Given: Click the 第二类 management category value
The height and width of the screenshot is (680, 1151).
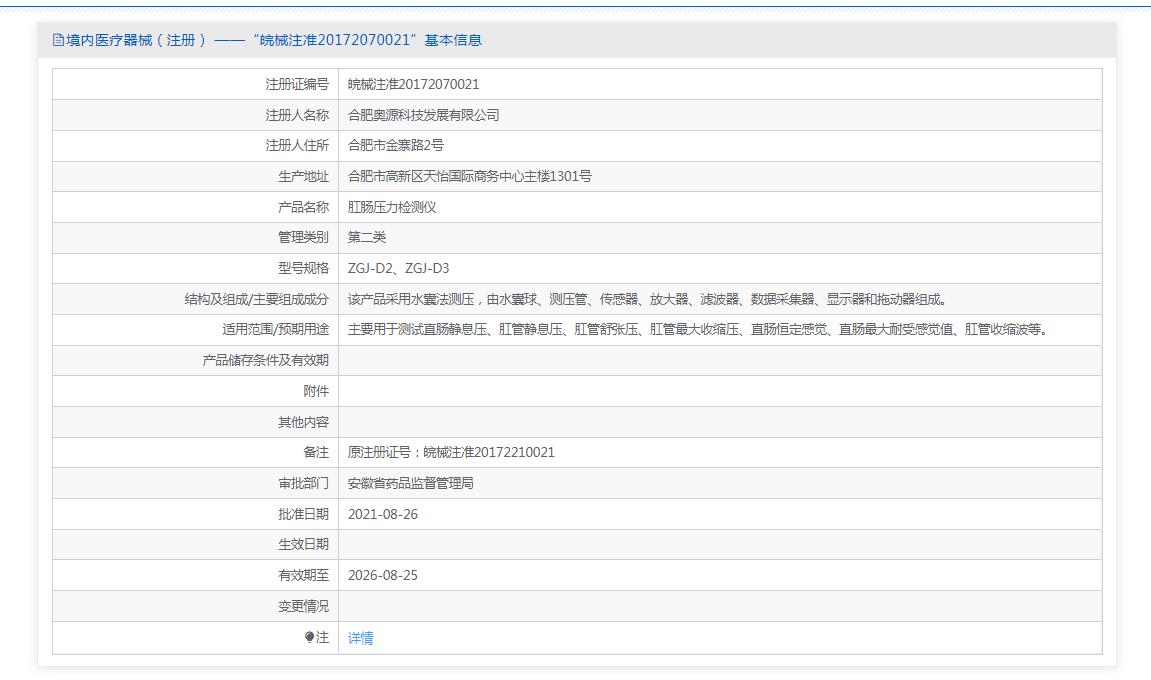Looking at the screenshot, I should [367, 237].
